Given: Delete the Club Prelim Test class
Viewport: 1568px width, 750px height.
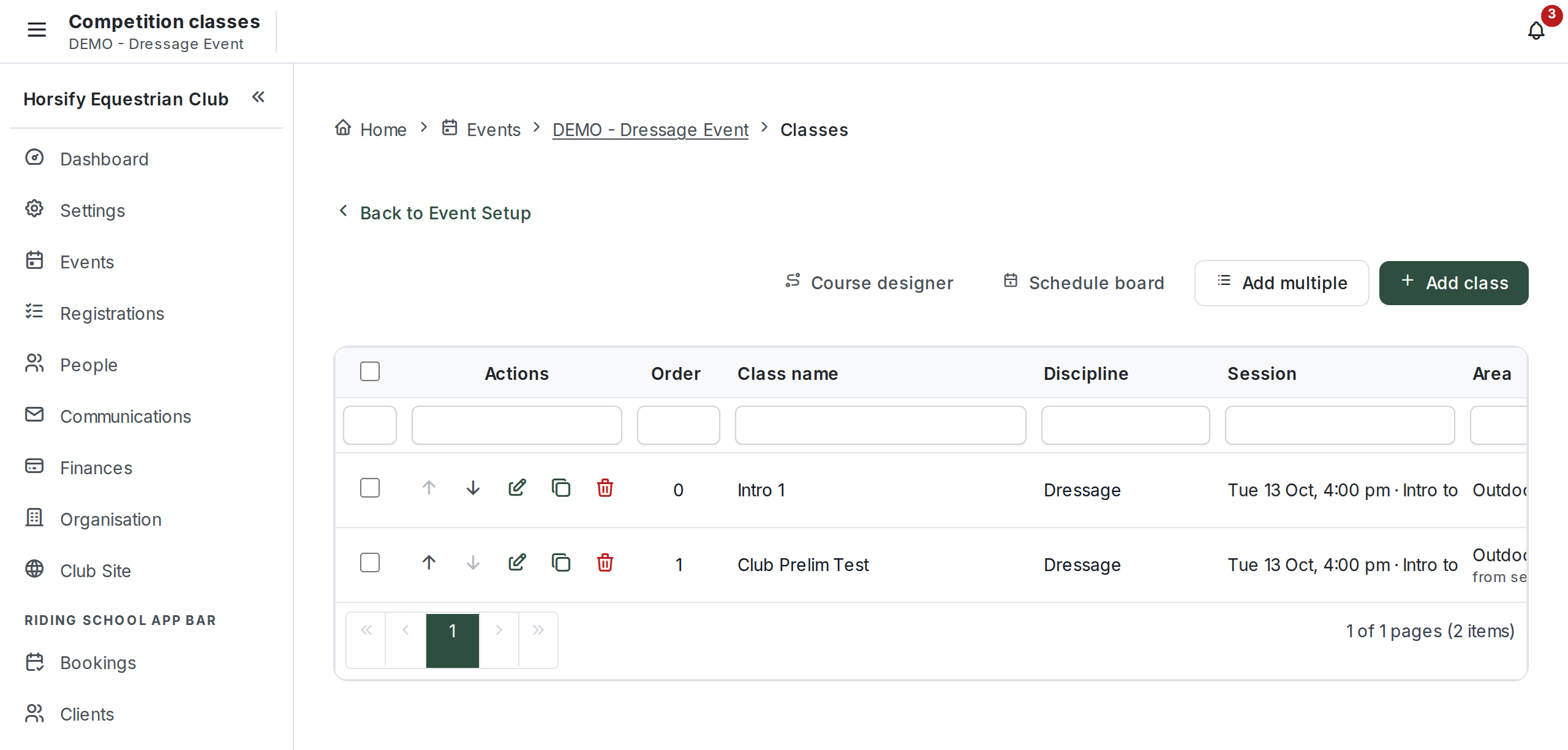Looking at the screenshot, I should [x=605, y=562].
